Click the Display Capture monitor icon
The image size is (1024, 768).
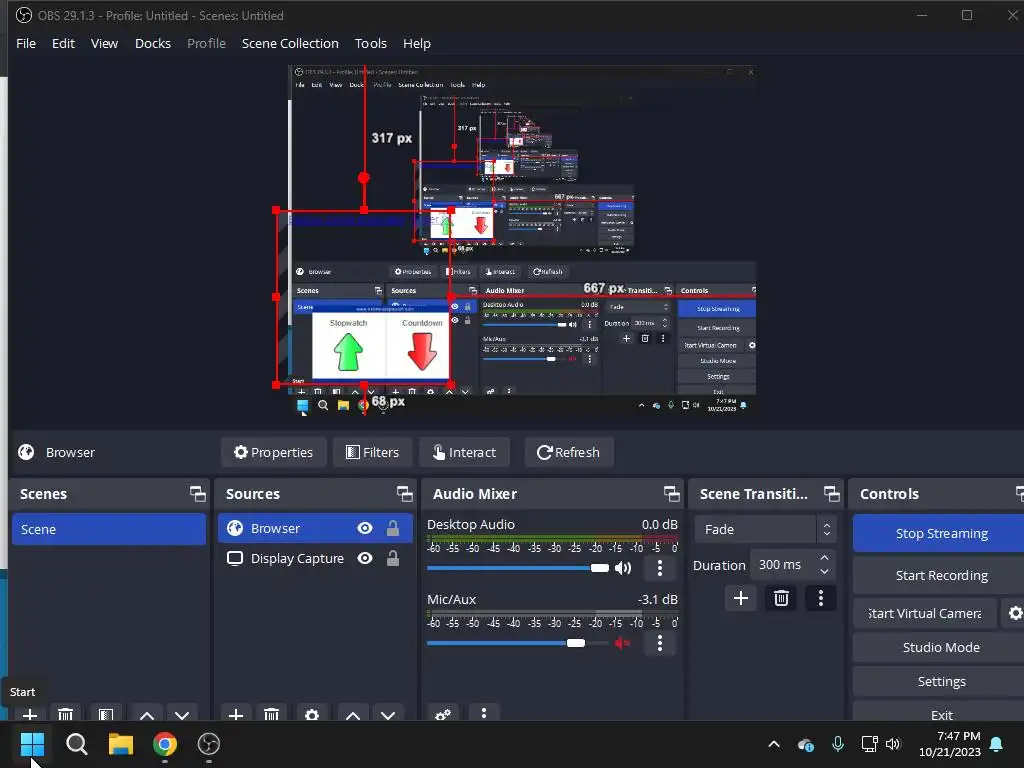(x=235, y=558)
